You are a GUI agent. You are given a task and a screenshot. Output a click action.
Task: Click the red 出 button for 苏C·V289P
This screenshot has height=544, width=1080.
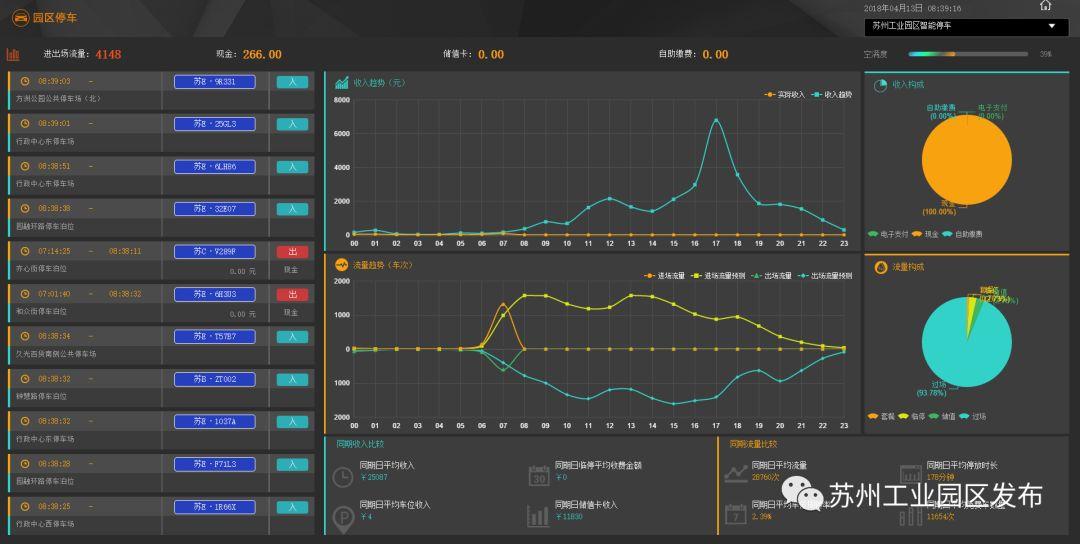pyautogui.click(x=292, y=252)
